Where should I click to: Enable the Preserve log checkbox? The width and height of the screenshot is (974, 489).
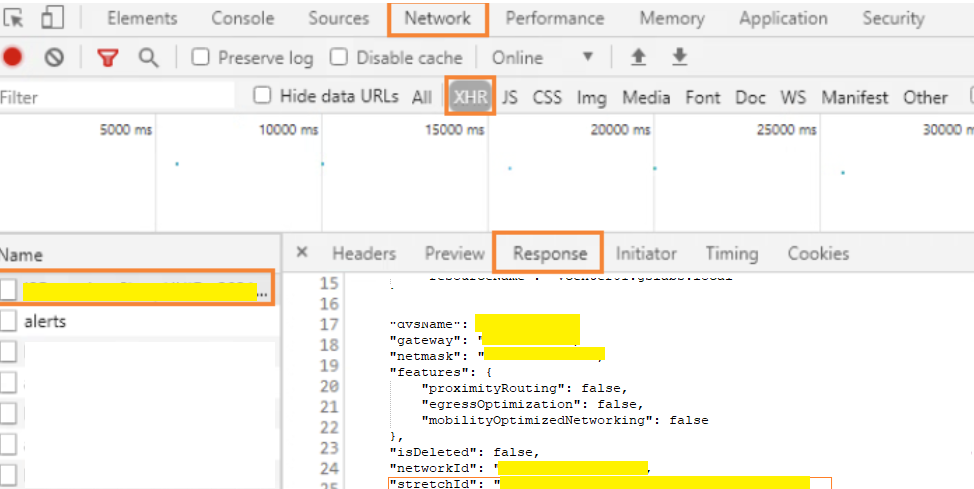coord(201,58)
